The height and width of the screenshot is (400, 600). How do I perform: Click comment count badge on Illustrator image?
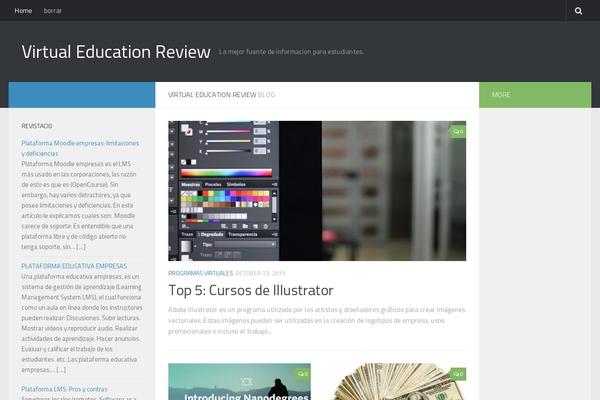[458, 132]
